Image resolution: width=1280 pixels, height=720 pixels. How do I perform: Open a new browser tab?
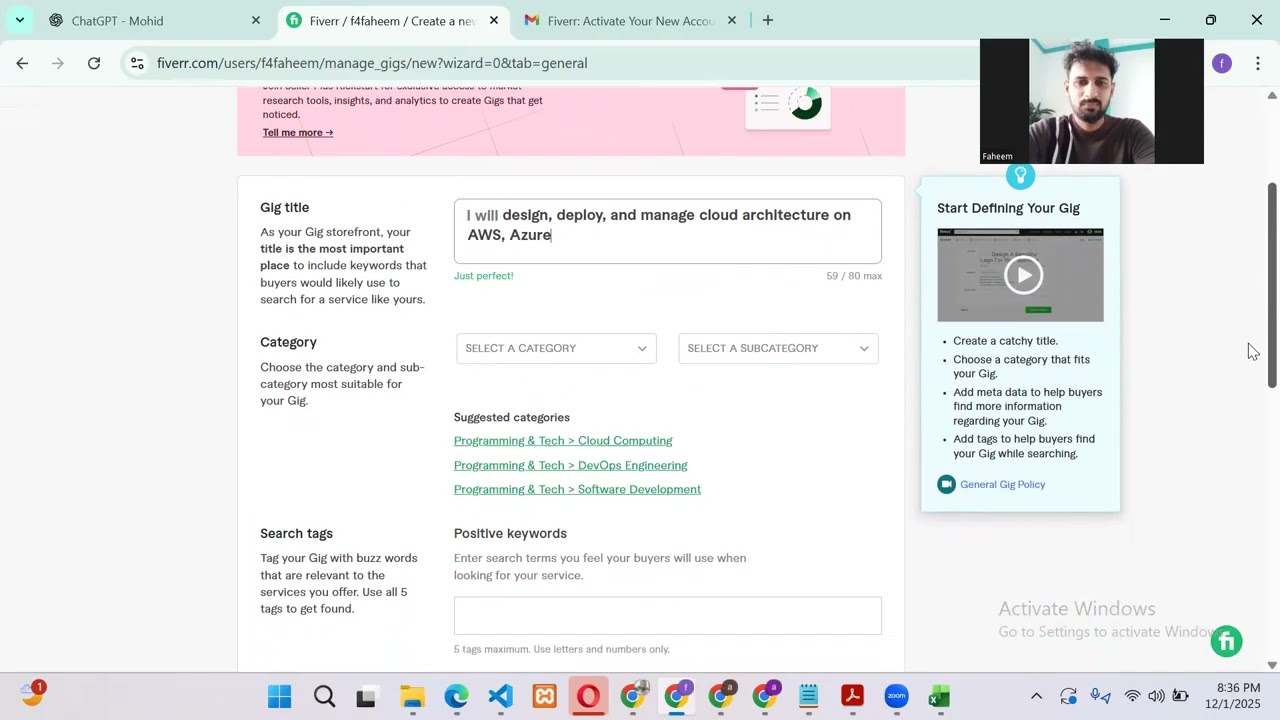tap(768, 20)
